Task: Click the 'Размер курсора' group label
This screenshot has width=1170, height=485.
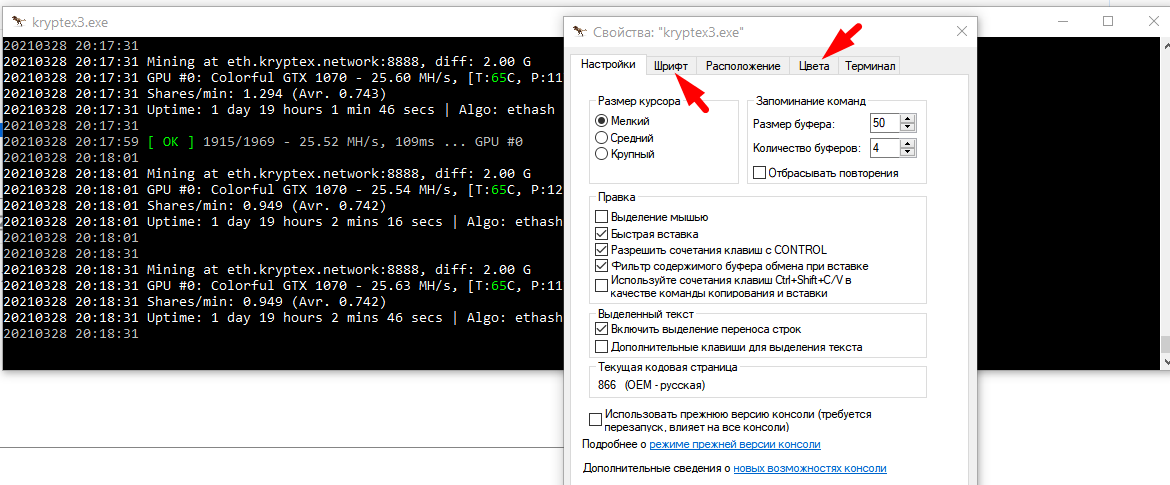Action: pyautogui.click(x=637, y=102)
